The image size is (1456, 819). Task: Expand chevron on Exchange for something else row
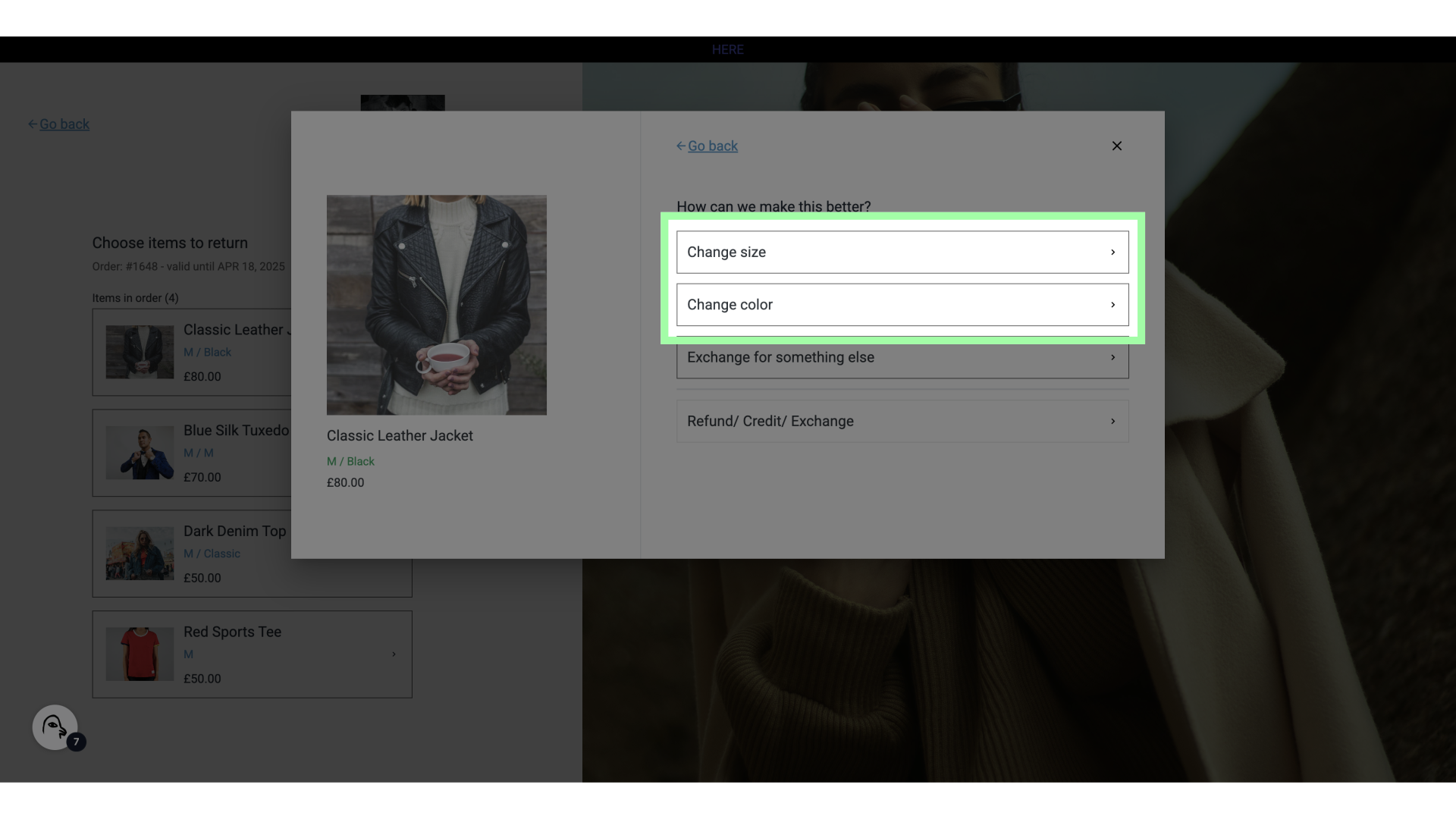pyautogui.click(x=1112, y=357)
